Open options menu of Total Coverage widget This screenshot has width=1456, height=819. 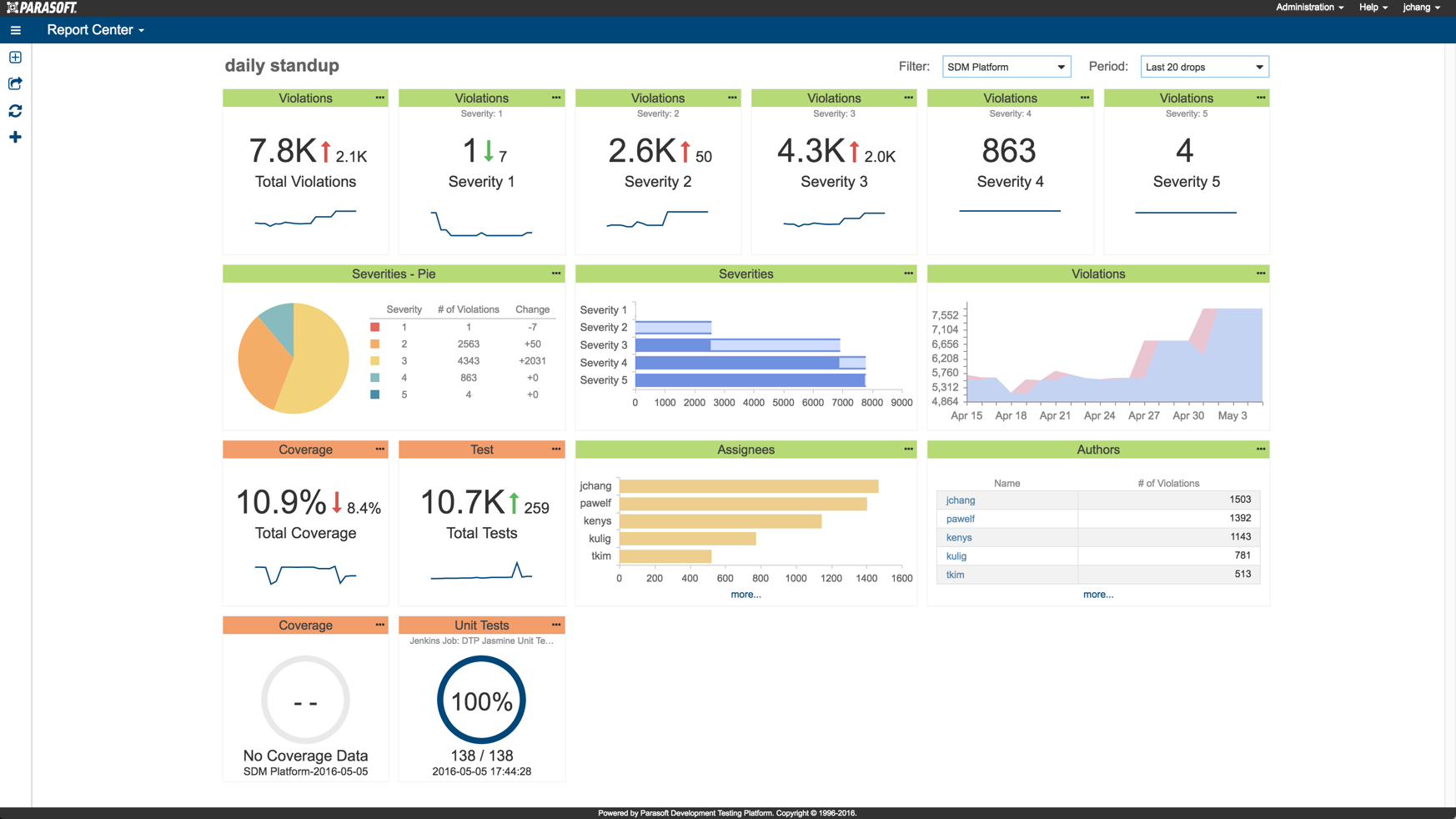pyautogui.click(x=380, y=450)
